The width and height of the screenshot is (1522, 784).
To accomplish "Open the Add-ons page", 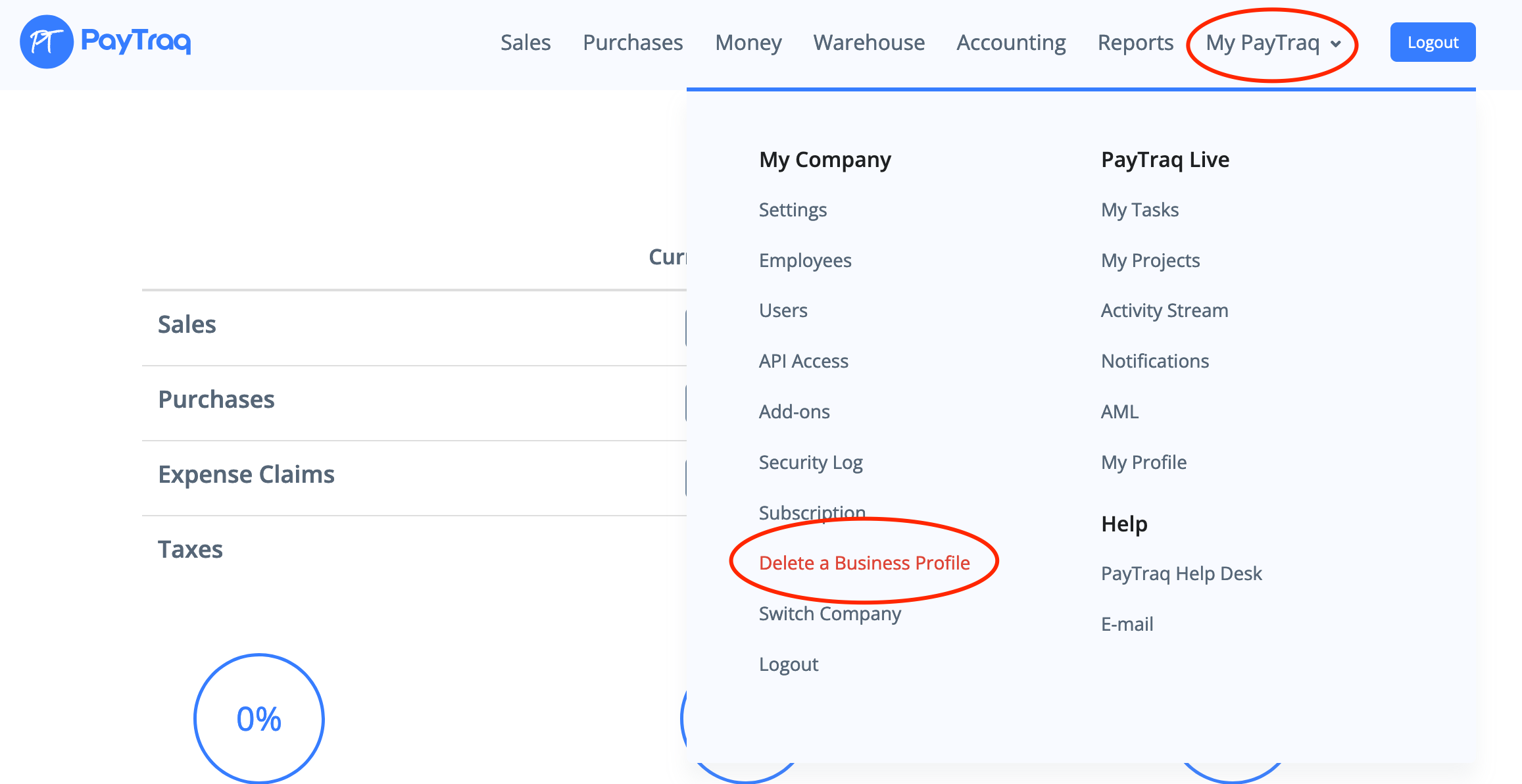I will tap(795, 412).
